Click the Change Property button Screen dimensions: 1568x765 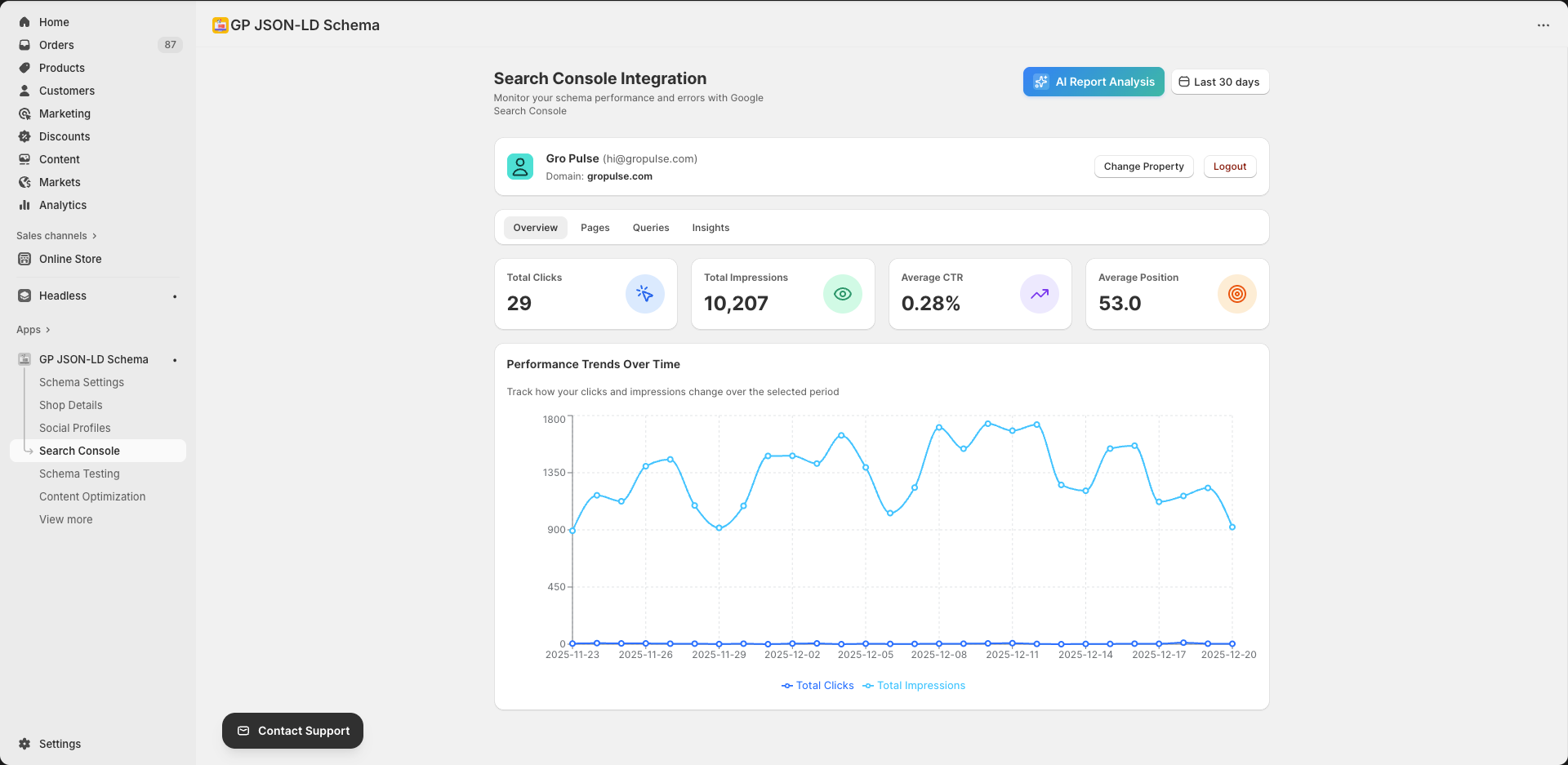click(1143, 166)
